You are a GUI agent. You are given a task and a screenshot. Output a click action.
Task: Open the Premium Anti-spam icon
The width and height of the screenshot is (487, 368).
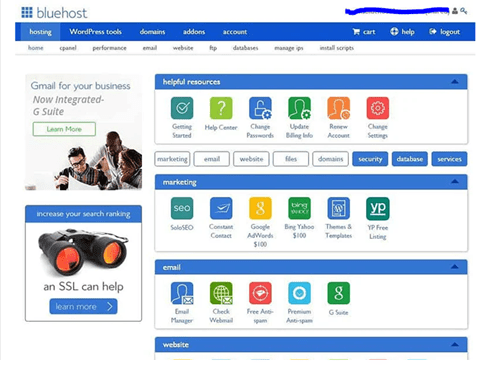point(299,293)
